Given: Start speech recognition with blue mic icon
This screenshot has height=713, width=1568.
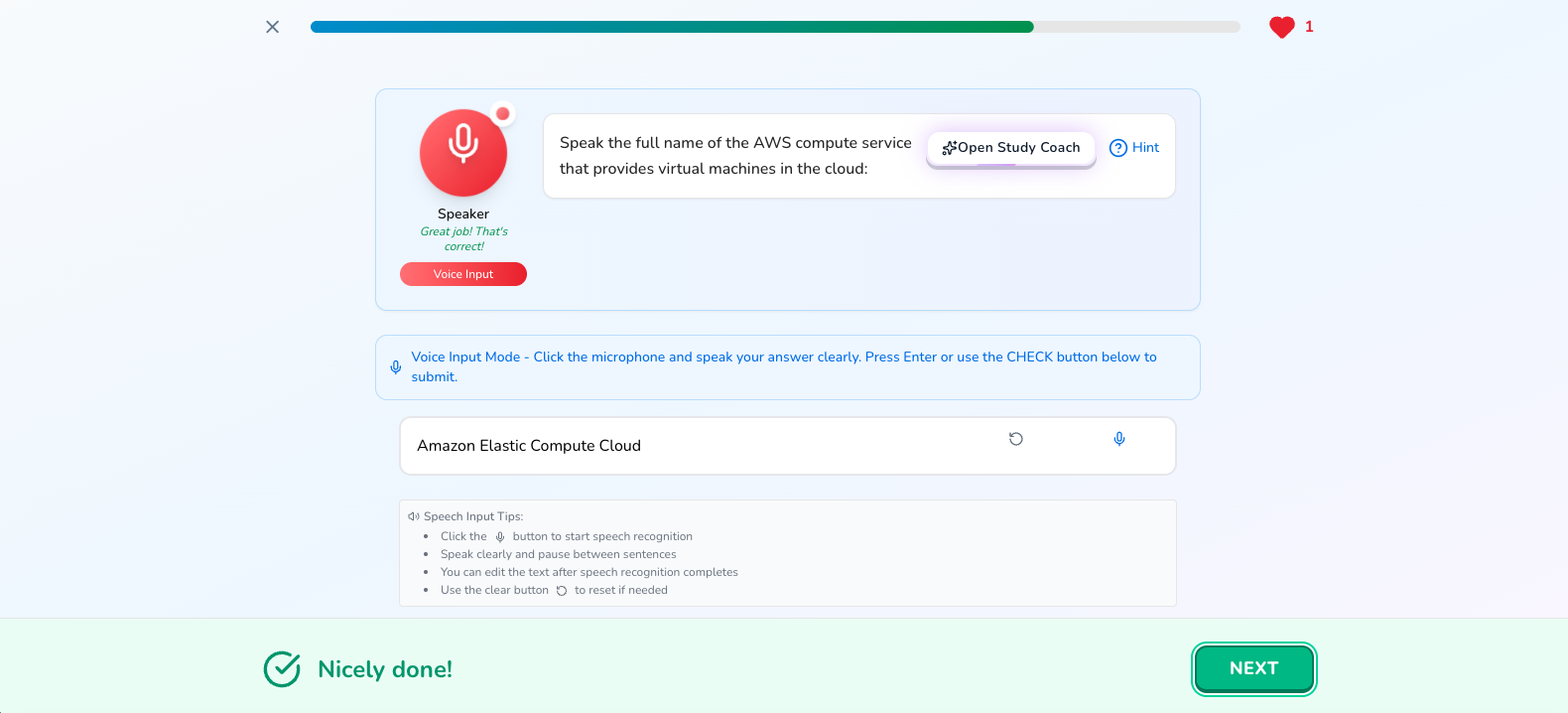Looking at the screenshot, I should pos(1119,439).
